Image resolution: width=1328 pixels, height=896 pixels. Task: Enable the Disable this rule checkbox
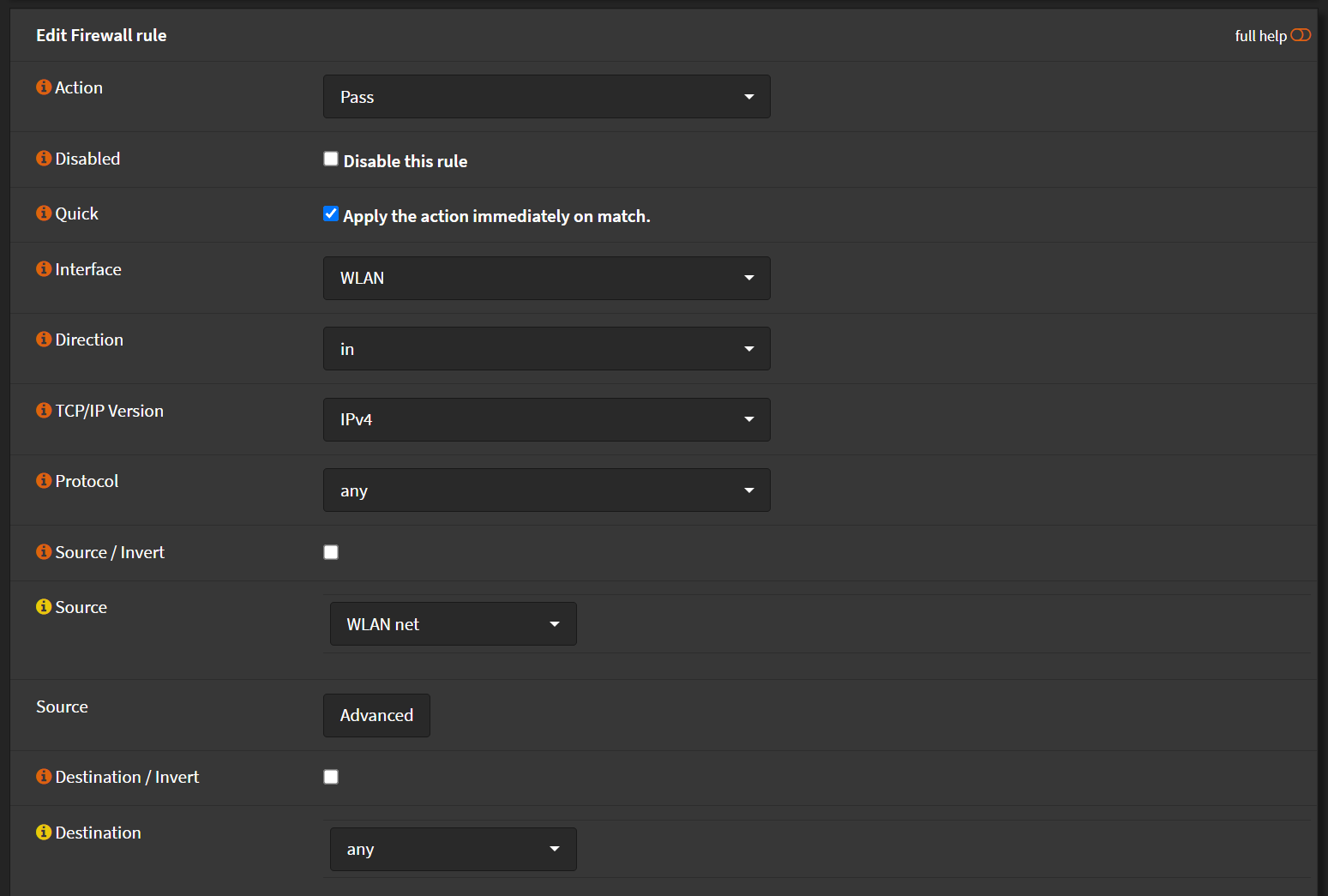[x=331, y=159]
